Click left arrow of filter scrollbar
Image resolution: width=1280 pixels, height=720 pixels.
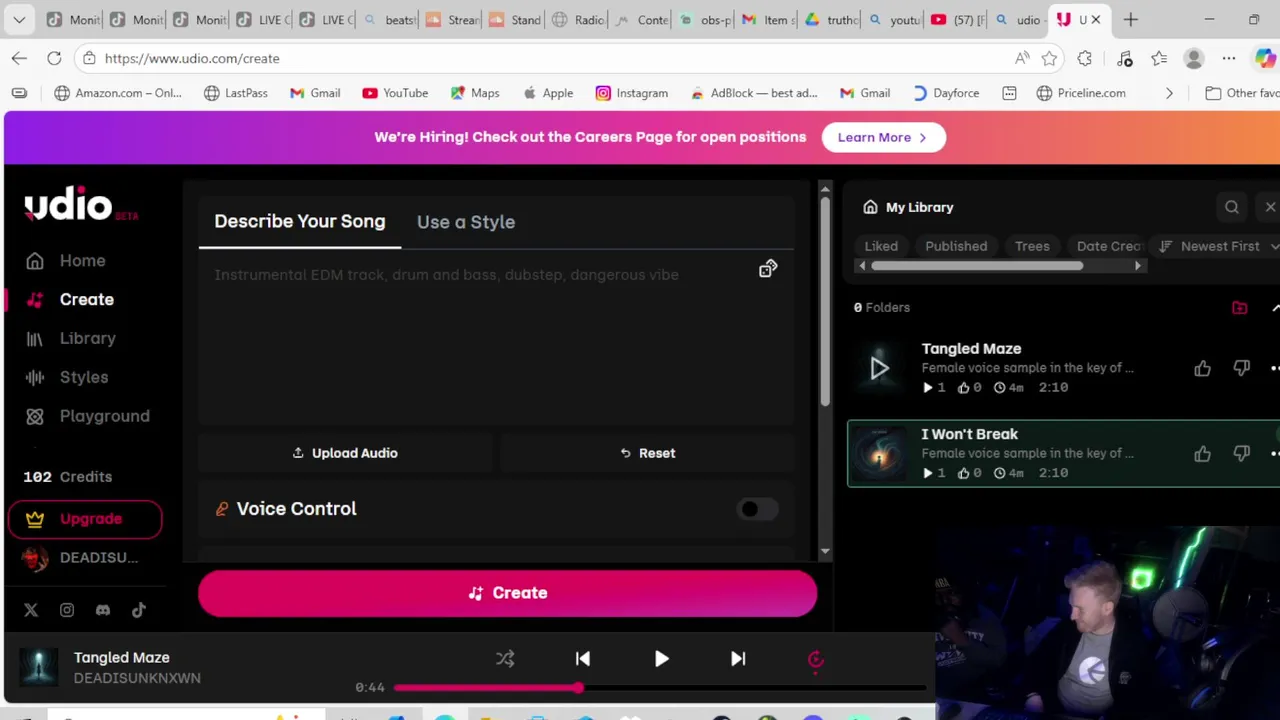click(862, 266)
